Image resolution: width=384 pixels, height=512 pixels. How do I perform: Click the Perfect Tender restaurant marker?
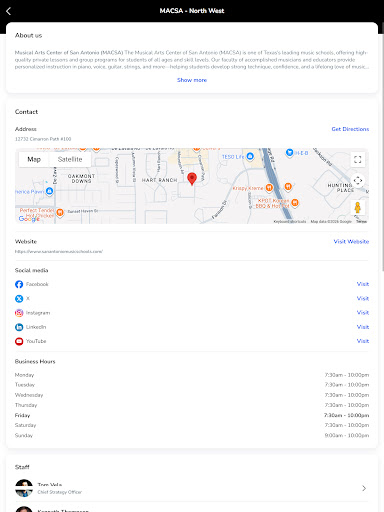(60, 212)
